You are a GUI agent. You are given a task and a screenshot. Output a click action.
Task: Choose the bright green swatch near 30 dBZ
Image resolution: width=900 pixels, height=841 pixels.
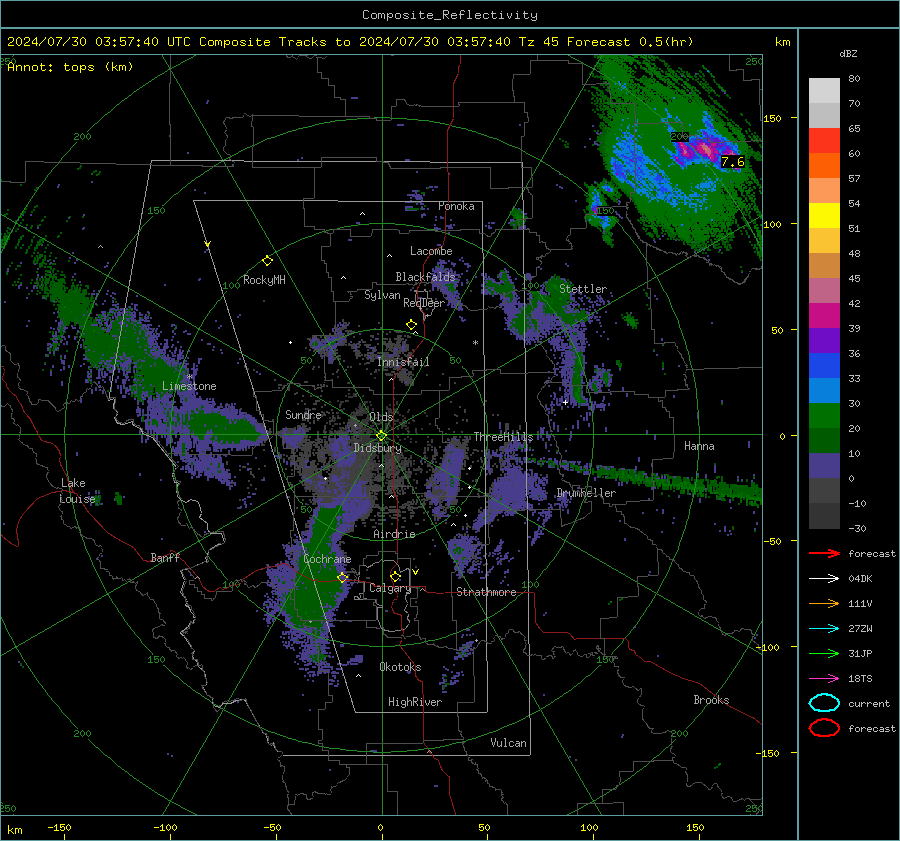824,415
